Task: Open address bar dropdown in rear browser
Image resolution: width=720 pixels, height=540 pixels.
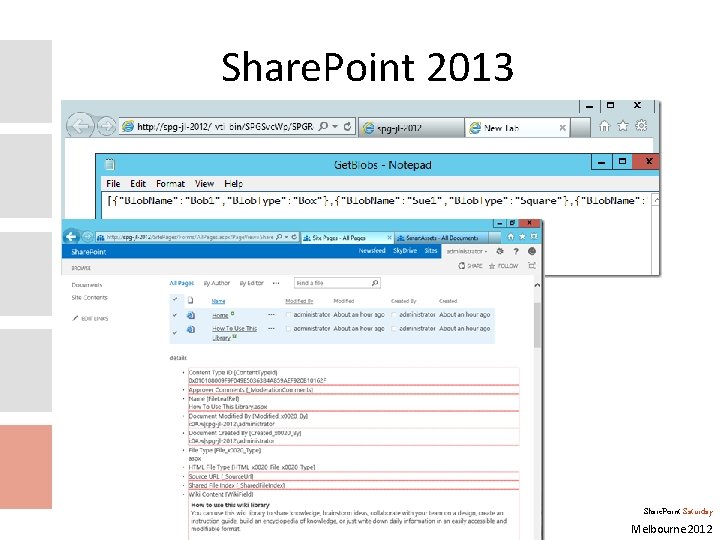Action: 335,126
